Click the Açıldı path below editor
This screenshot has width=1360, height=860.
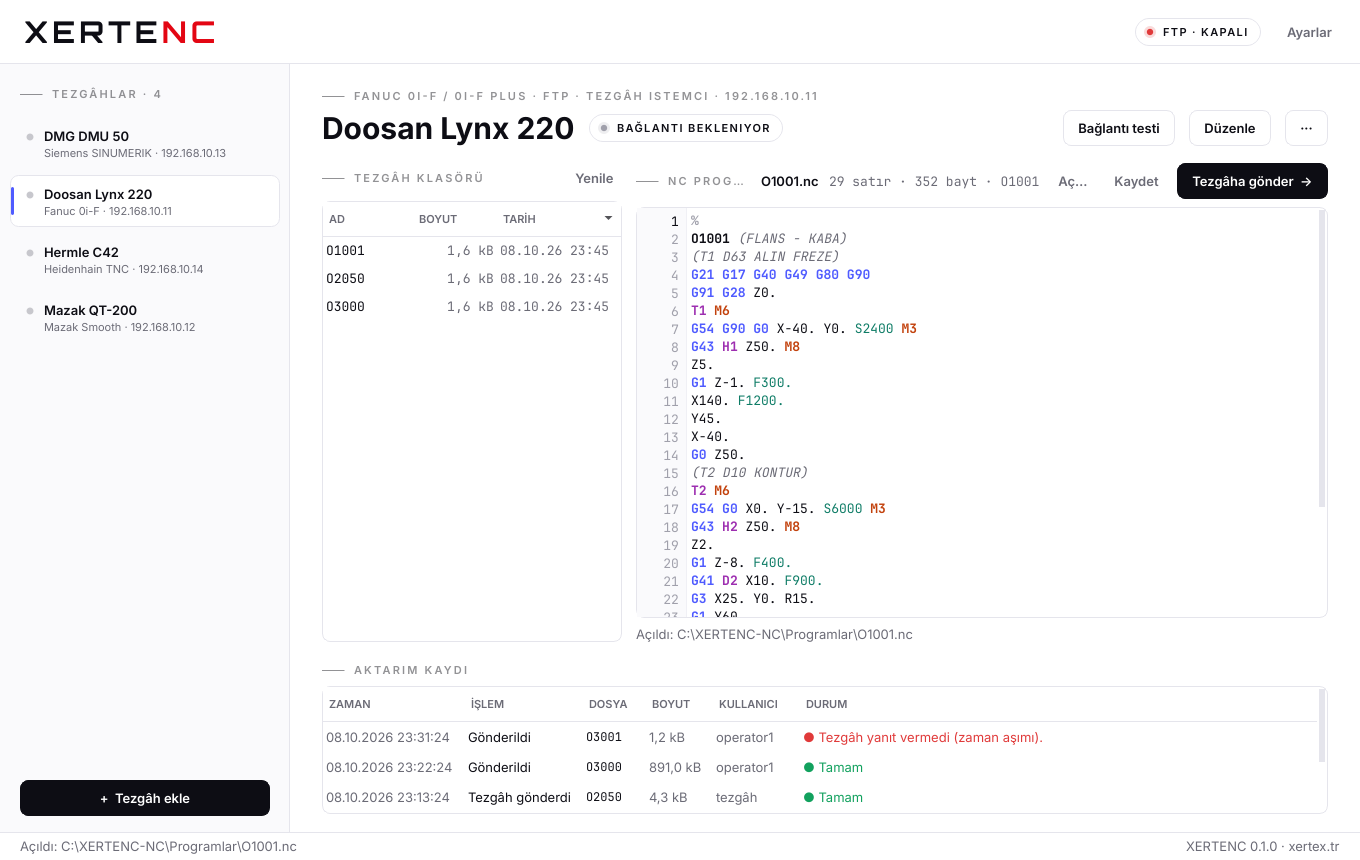click(x=775, y=634)
